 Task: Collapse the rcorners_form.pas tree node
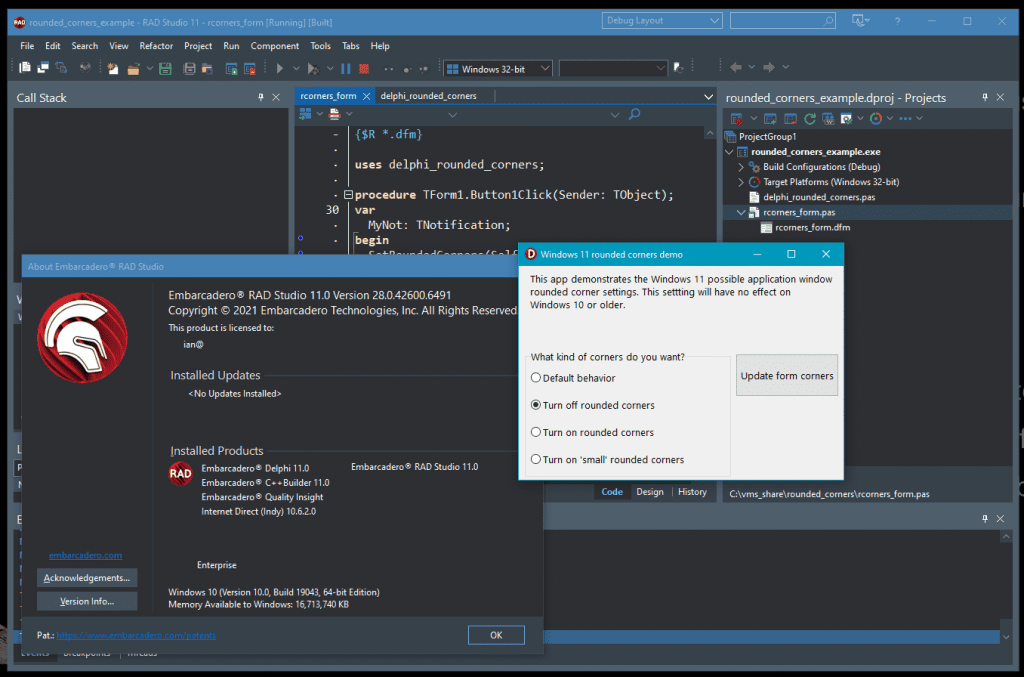click(741, 212)
